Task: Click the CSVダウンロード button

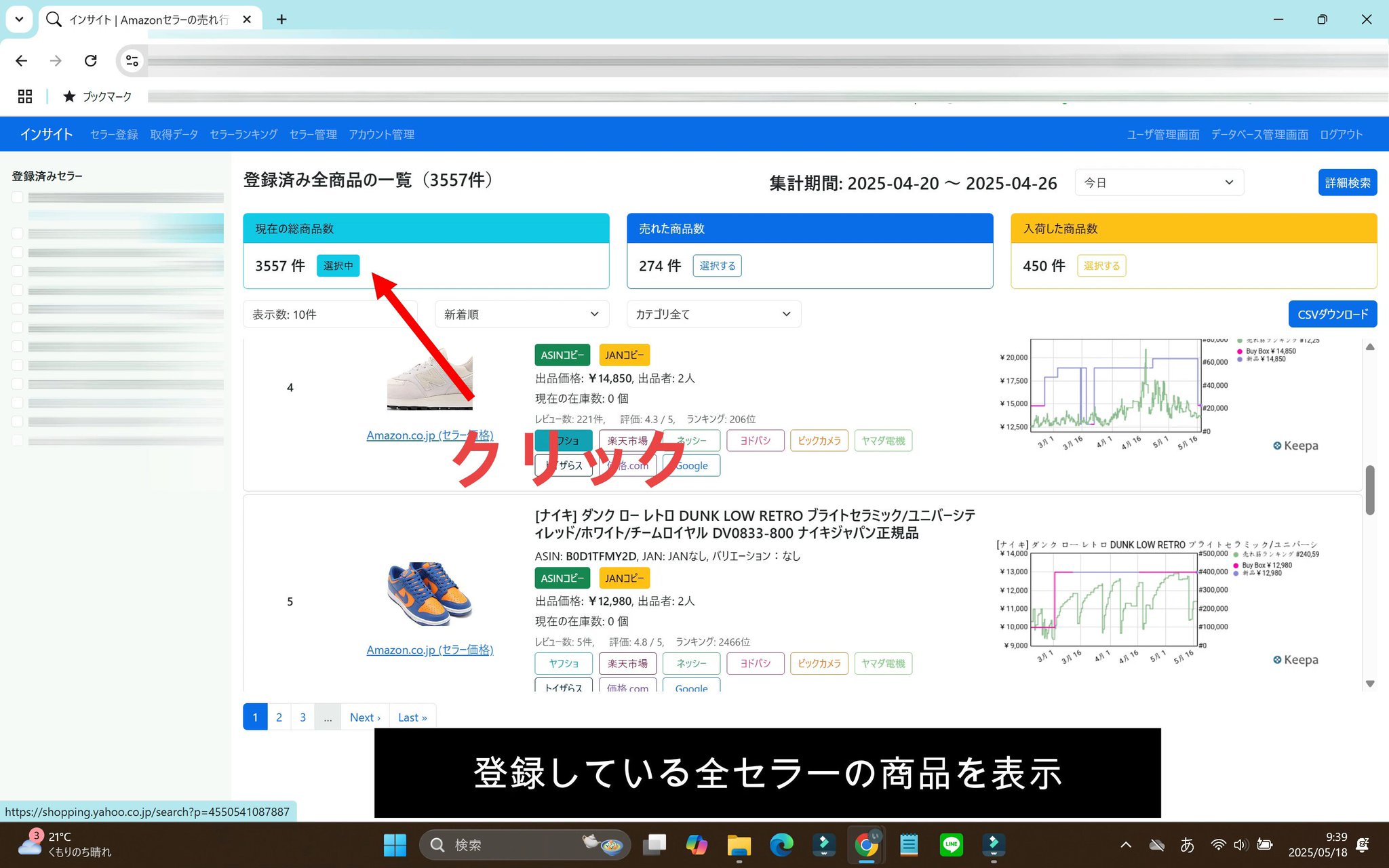Action: [1332, 314]
